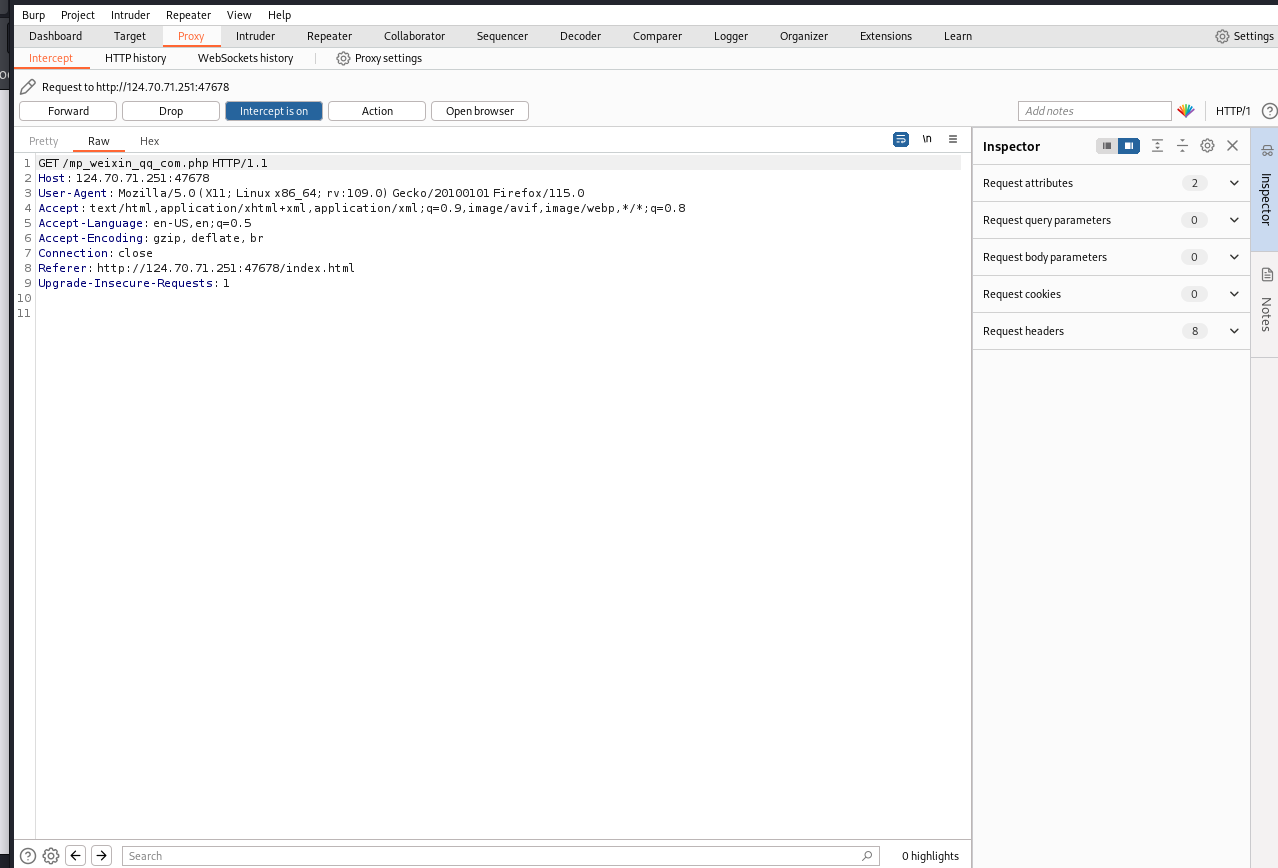Expand Request attributes section
This screenshot has width=1278, height=868.
pos(1111,183)
